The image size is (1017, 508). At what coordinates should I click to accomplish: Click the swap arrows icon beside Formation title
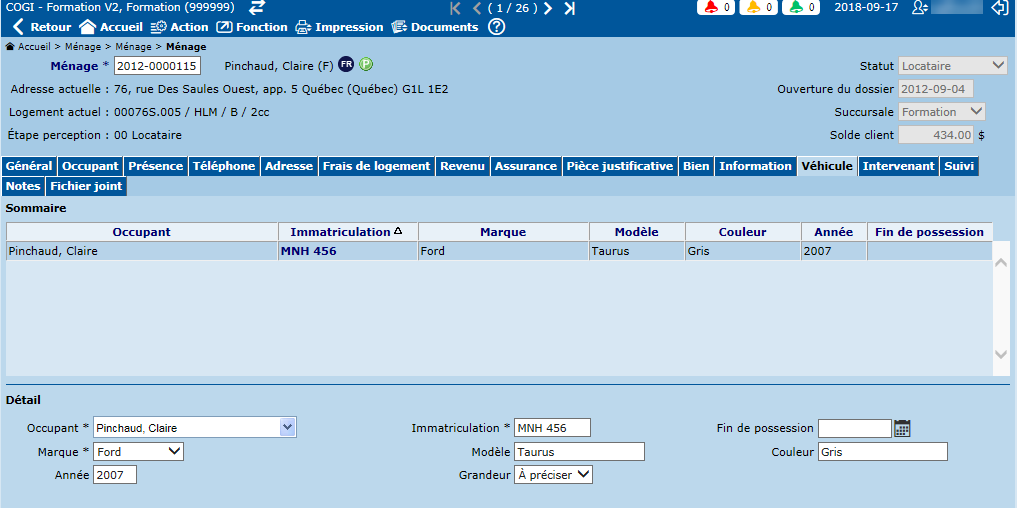[257, 7]
